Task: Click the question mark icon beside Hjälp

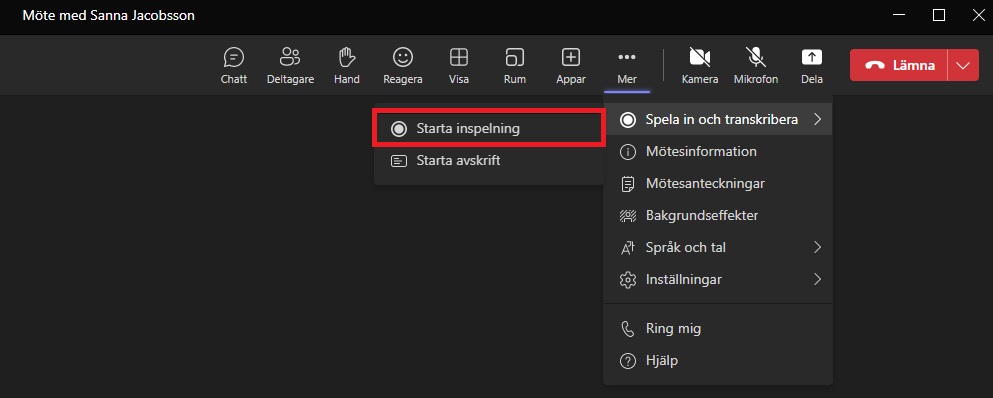Action: (627, 361)
